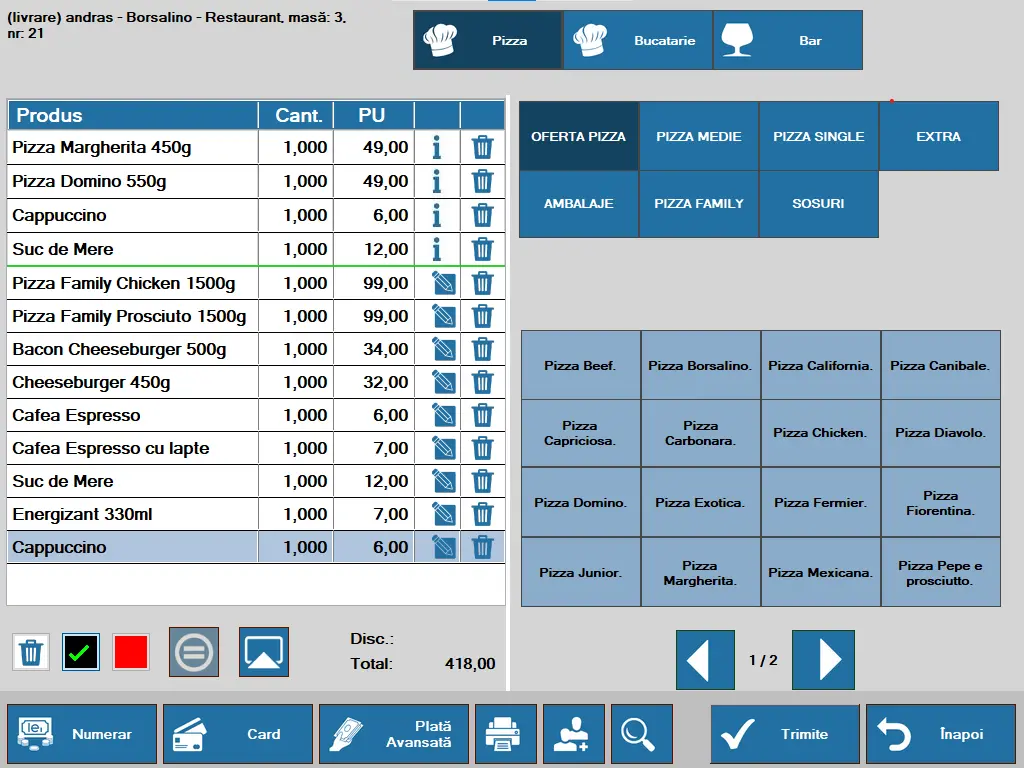
Task: Edit the Pizza Family Chicken 1500g item
Action: [x=443, y=284]
